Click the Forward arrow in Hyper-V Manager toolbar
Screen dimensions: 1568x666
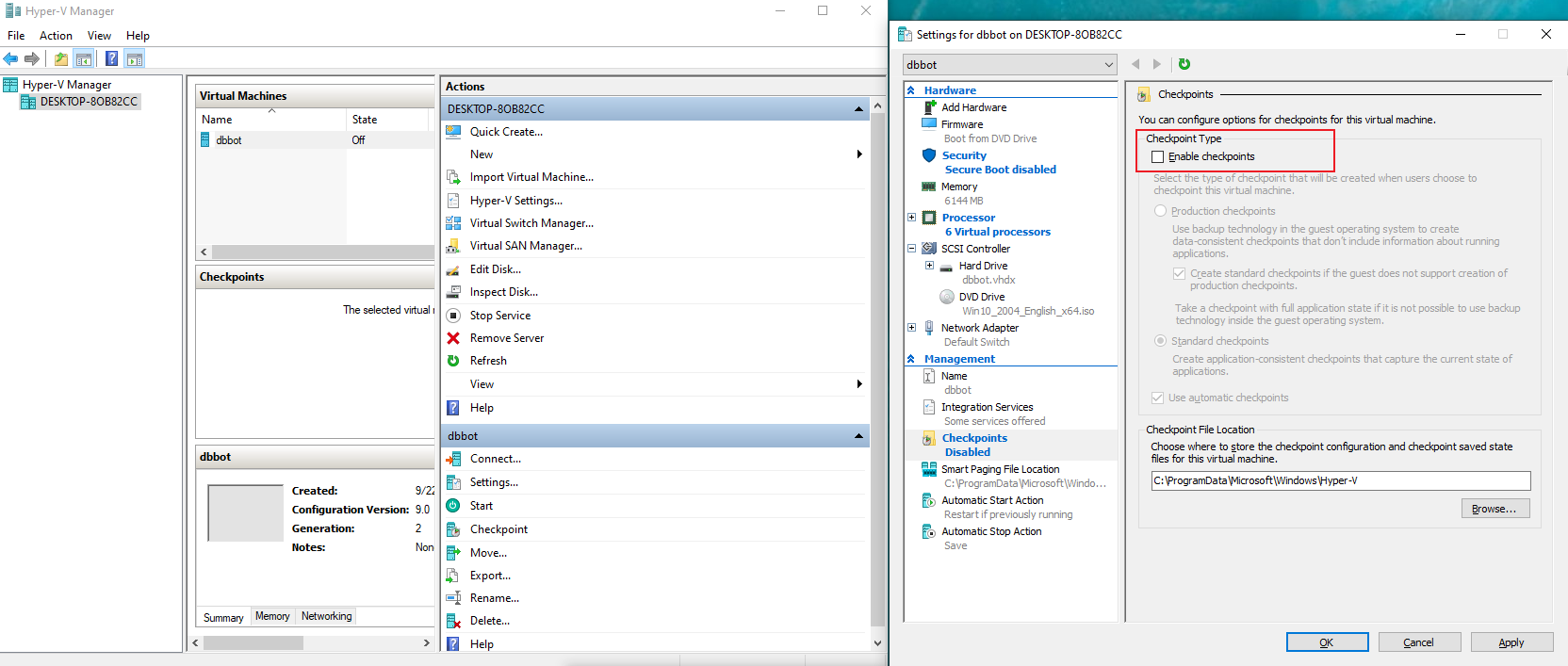click(33, 59)
